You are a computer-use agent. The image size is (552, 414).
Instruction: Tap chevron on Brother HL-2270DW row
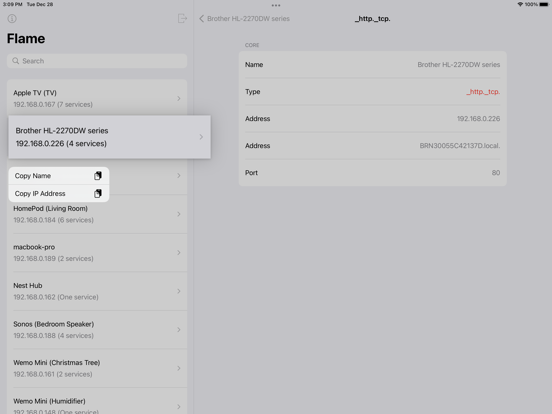pos(201,137)
